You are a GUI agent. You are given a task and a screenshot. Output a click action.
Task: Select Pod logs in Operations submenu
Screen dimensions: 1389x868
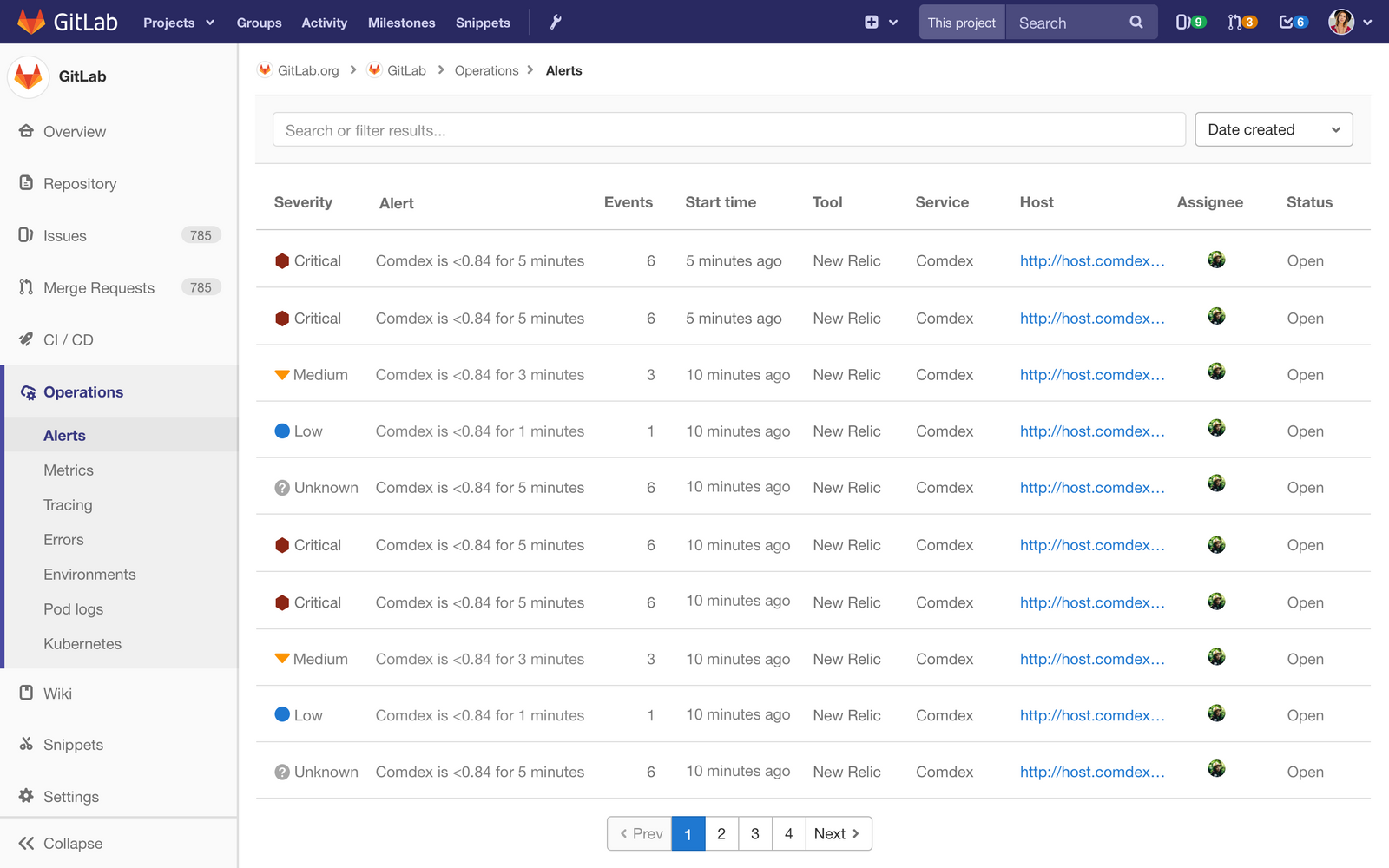[x=74, y=609]
